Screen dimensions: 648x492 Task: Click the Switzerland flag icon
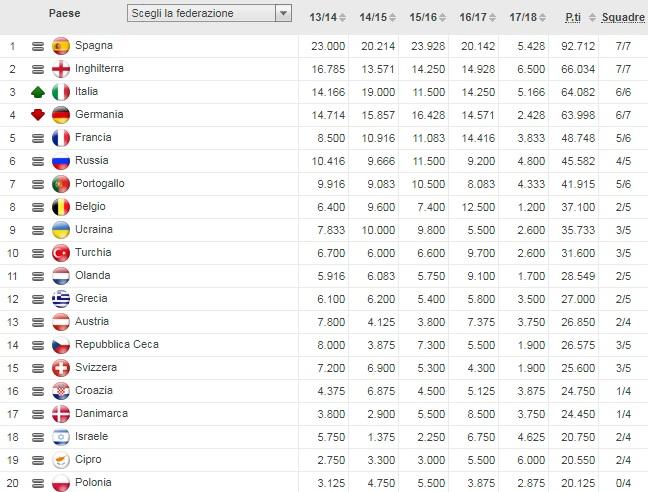click(x=60, y=368)
